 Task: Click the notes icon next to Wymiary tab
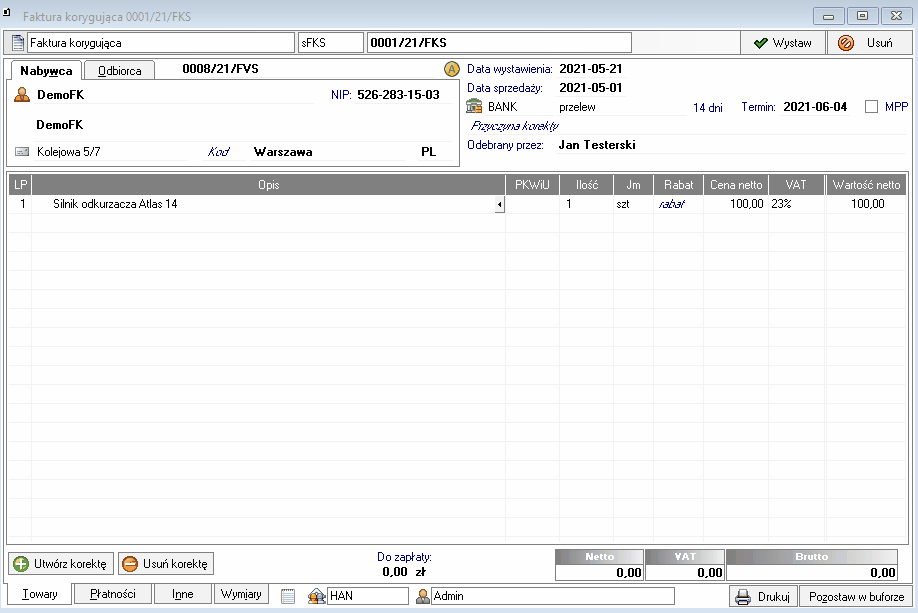288,596
